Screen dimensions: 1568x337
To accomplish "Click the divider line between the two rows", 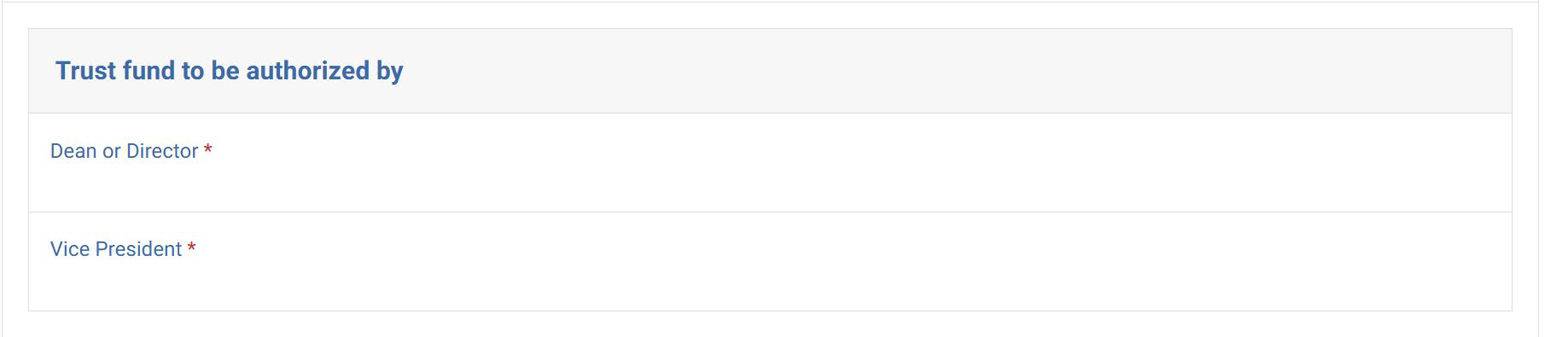I will pos(770,212).
